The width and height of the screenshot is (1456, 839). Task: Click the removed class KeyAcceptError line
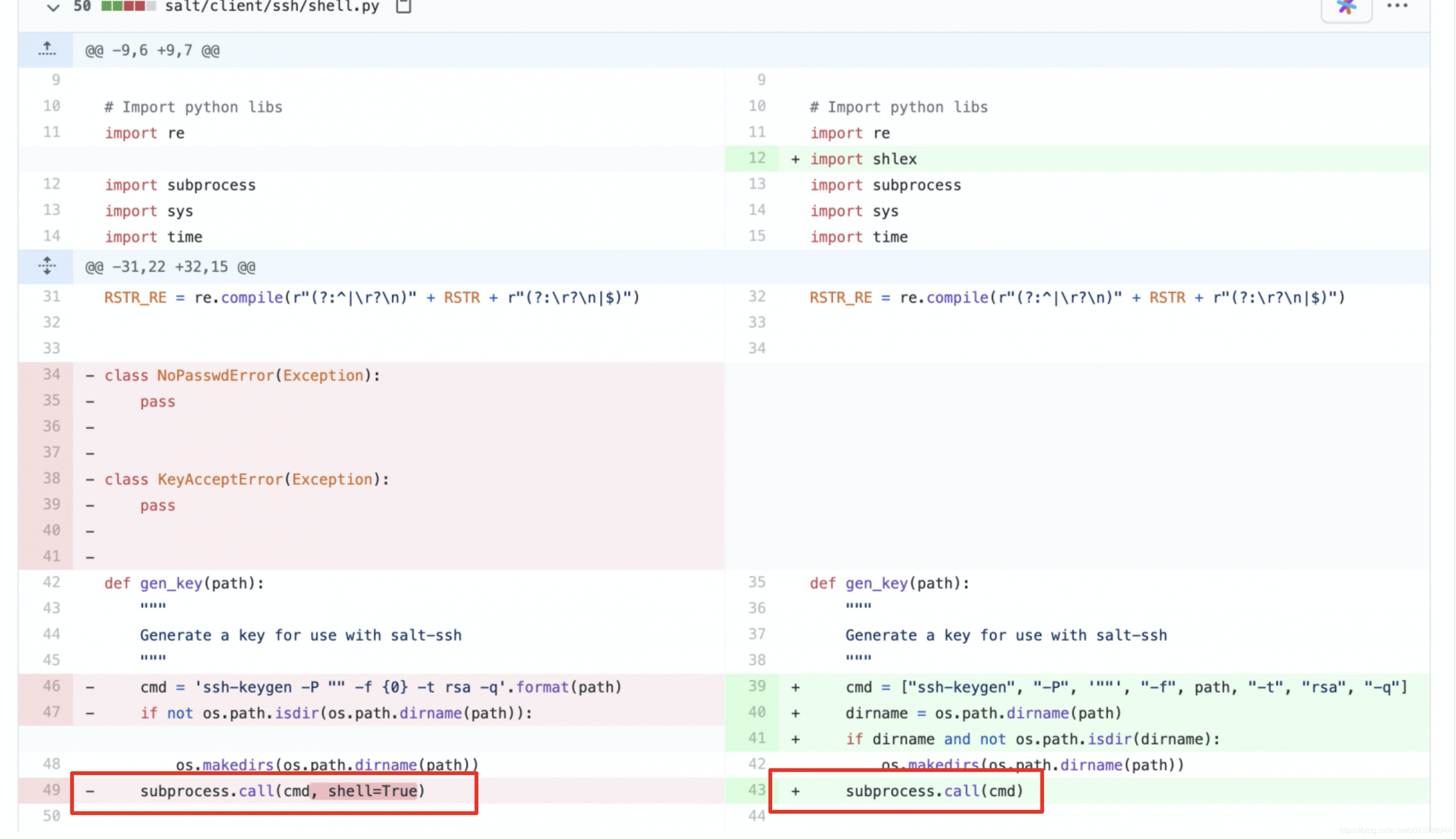[x=246, y=480]
